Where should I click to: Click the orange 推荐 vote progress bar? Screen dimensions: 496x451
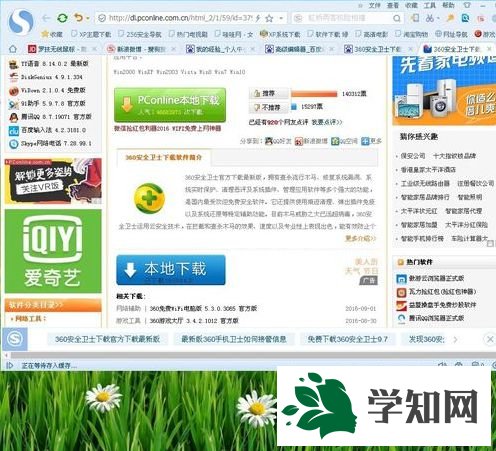click(314, 94)
